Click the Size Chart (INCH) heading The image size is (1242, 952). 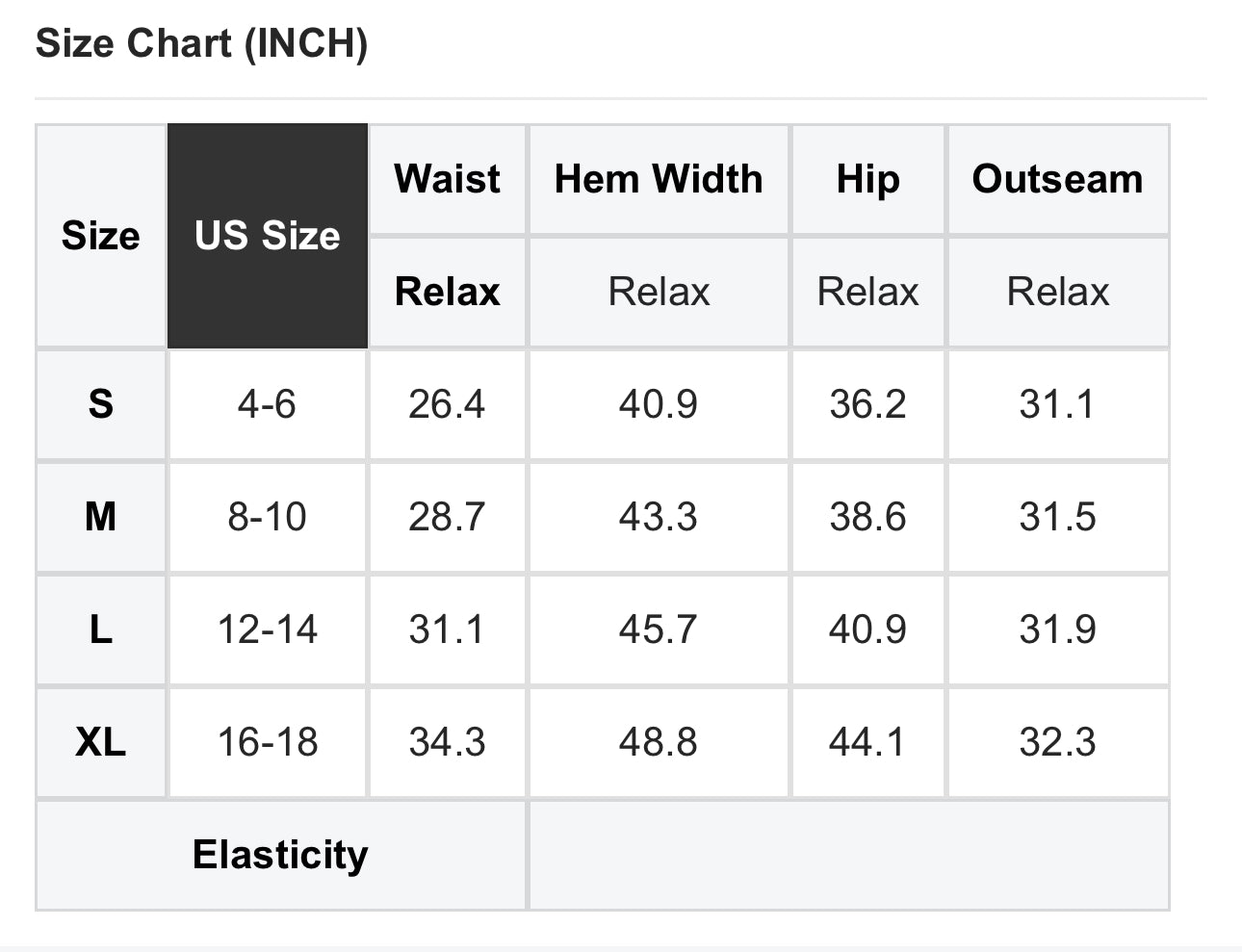pos(201,44)
